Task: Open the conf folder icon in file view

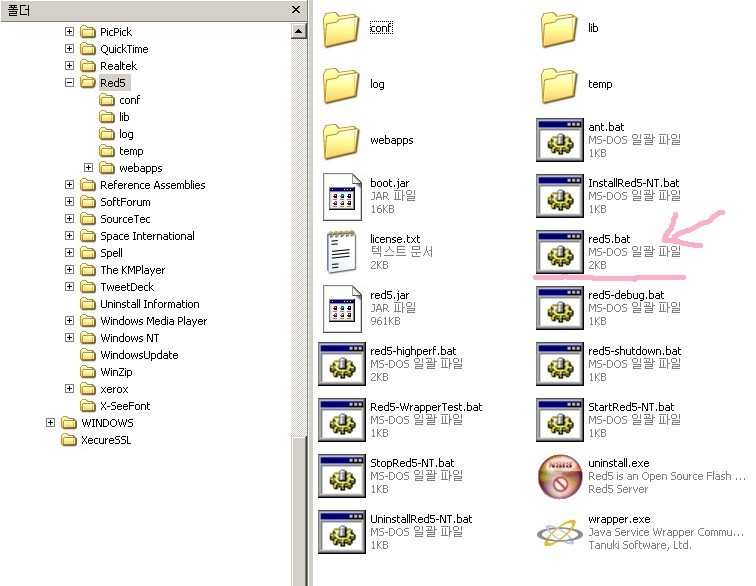Action: pyautogui.click(x=341, y=29)
